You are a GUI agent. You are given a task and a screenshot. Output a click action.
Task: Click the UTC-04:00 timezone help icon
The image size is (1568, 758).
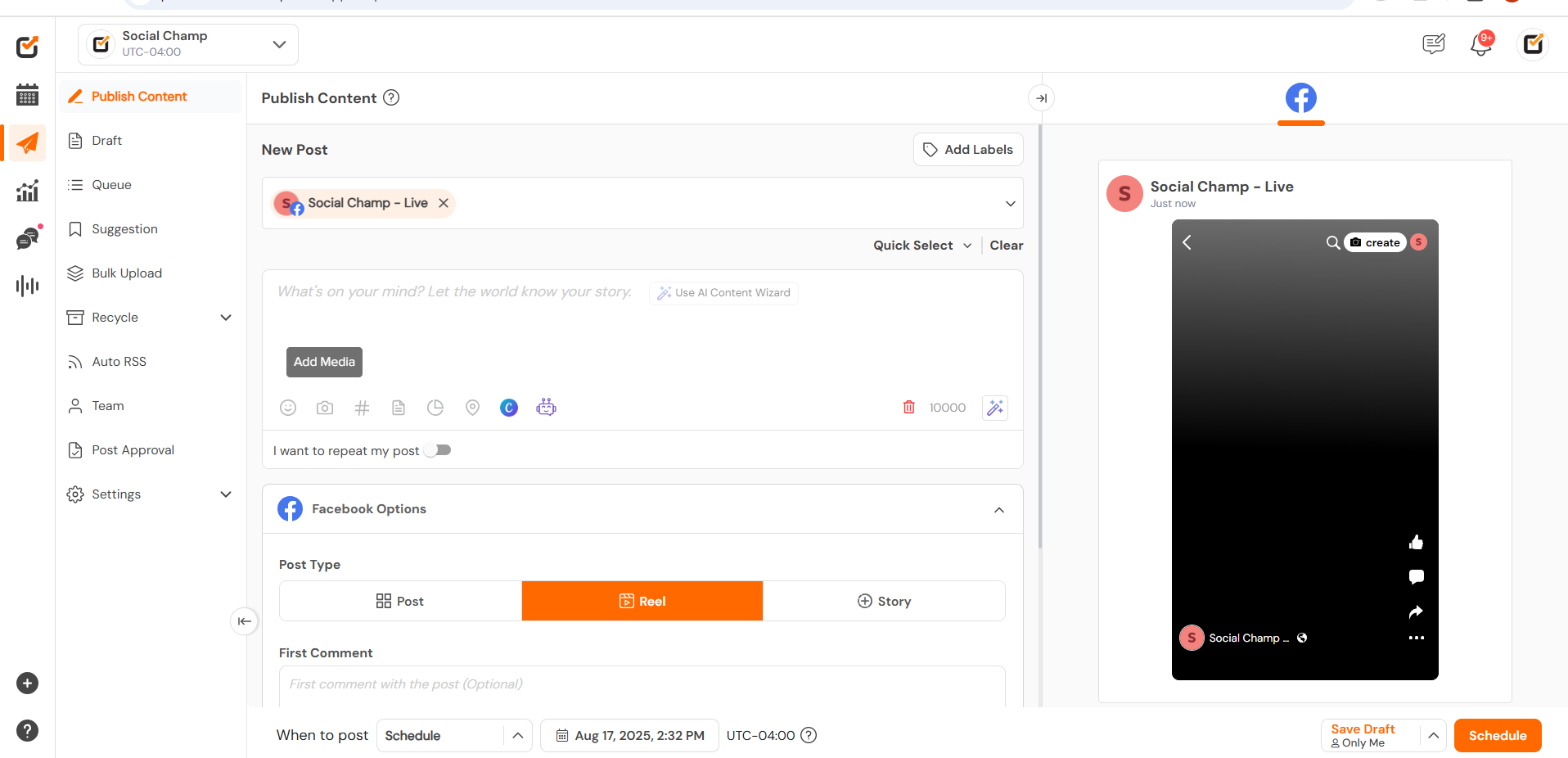click(809, 735)
